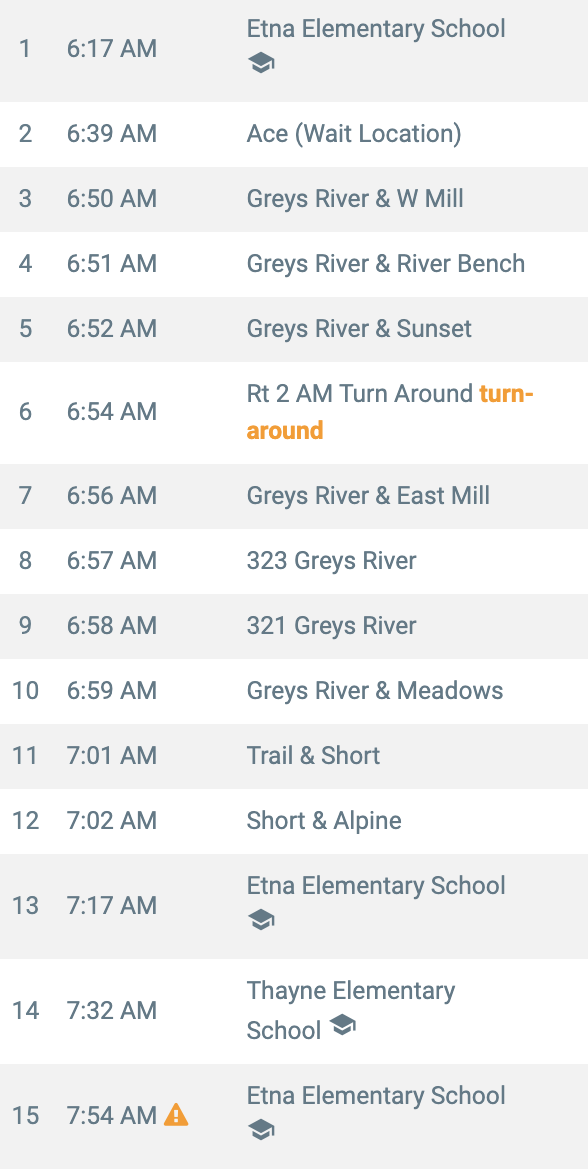Select the Ace (Wait Location) stop
The height and width of the screenshot is (1172, 588).
(x=294, y=134)
